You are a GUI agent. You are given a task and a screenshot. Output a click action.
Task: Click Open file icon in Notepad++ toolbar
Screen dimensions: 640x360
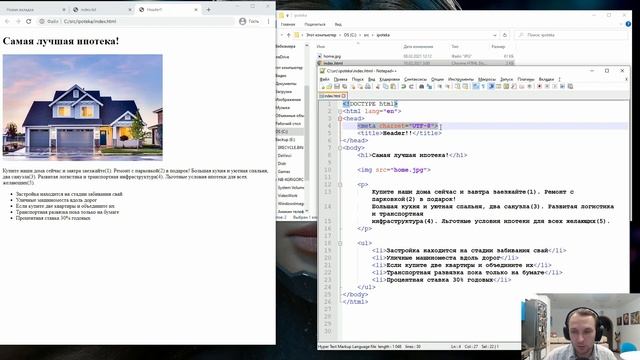pyautogui.click(x=329, y=87)
